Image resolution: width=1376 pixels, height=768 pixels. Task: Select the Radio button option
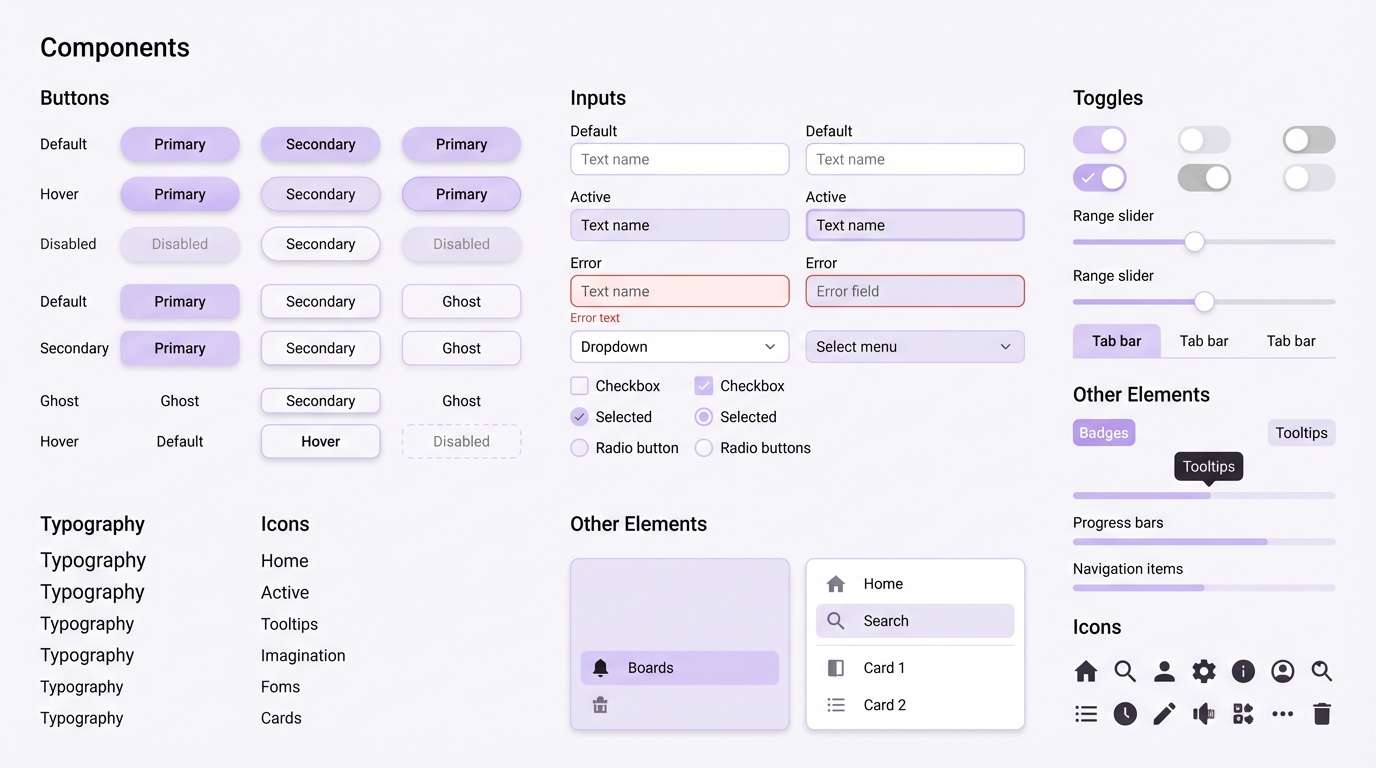(579, 448)
